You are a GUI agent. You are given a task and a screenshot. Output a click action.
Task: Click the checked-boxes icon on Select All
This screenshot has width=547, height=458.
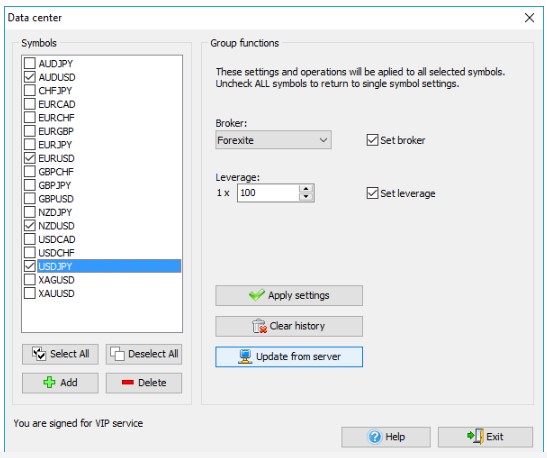[39, 353]
